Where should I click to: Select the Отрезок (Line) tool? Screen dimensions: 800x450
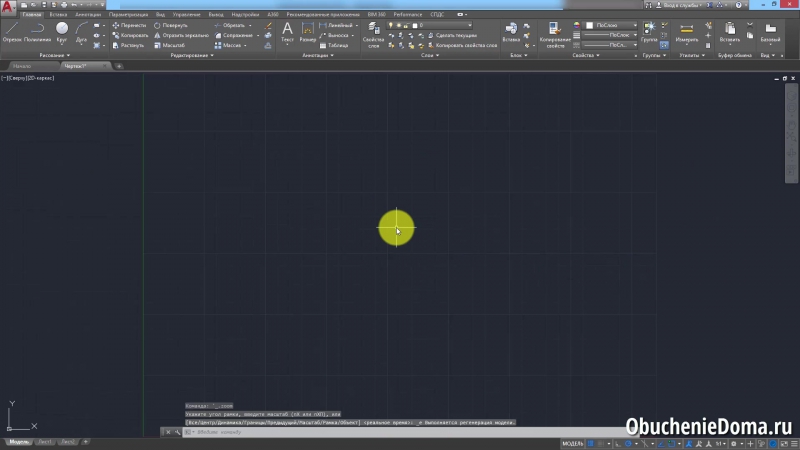12,32
